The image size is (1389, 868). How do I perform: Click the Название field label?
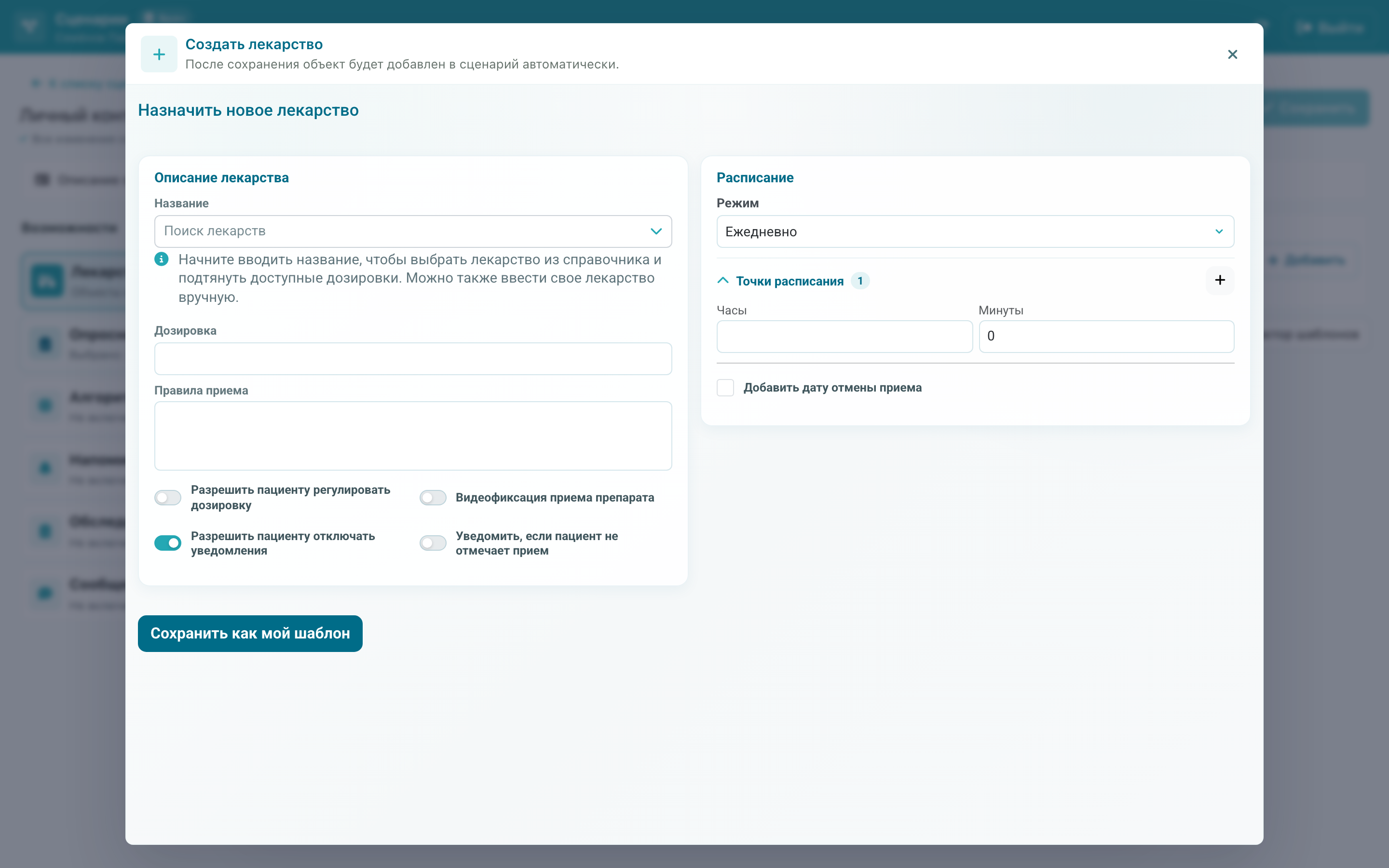pyautogui.click(x=181, y=203)
